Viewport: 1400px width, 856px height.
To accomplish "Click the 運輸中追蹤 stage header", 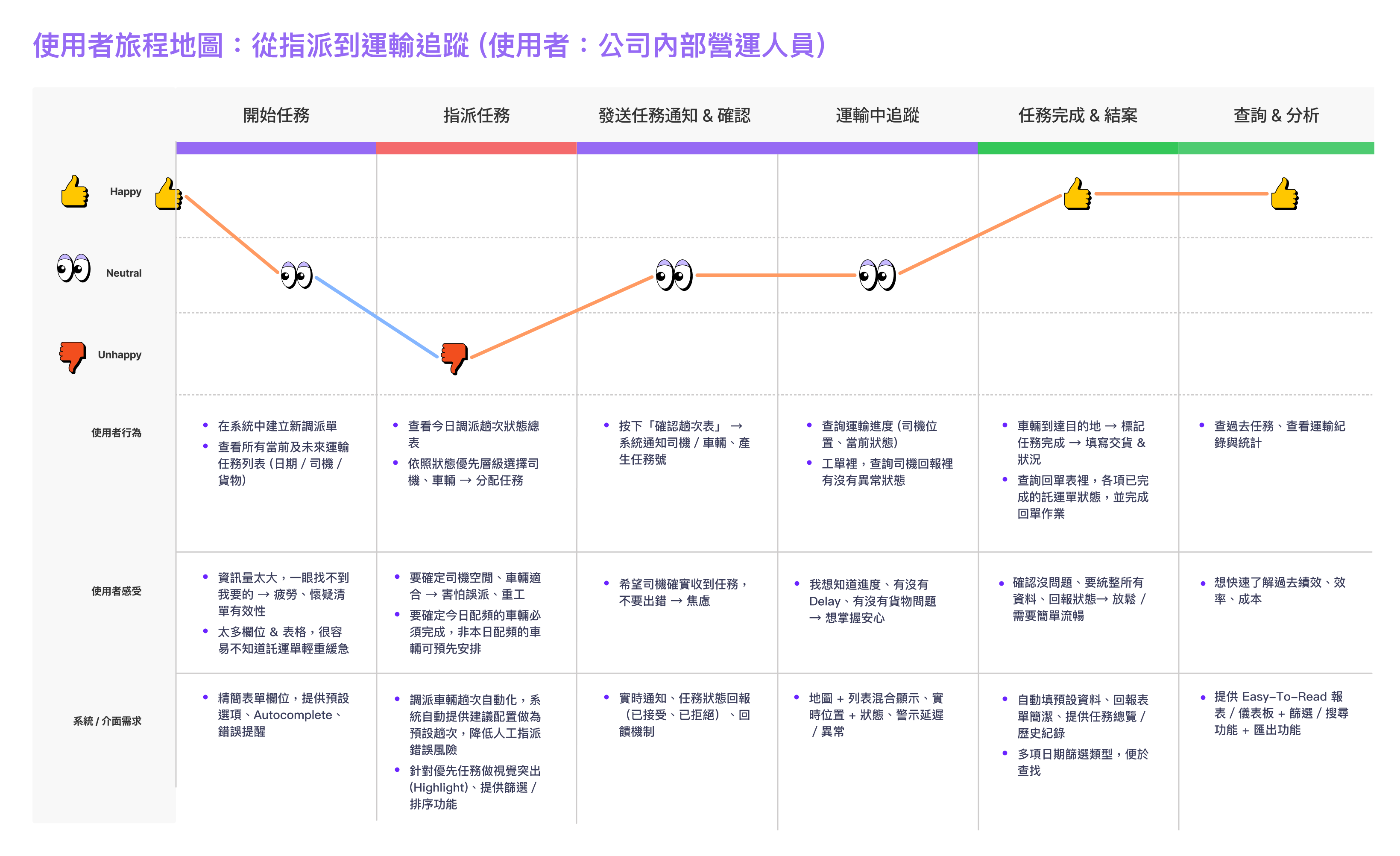I will (877, 115).
